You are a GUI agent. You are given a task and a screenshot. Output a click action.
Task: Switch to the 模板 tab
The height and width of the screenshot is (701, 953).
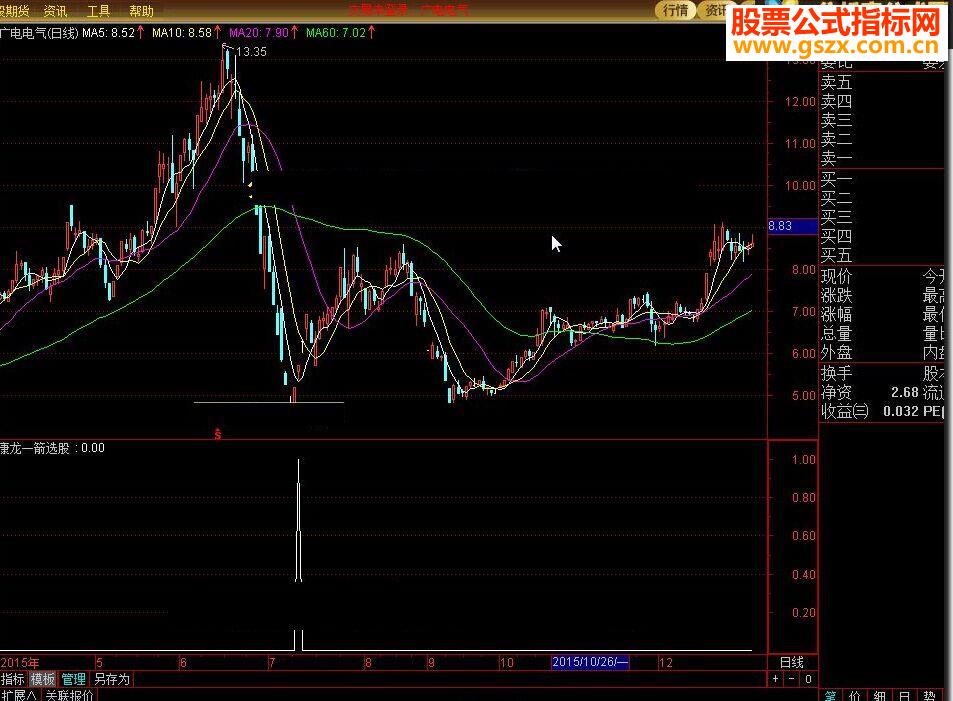pyautogui.click(x=43, y=679)
